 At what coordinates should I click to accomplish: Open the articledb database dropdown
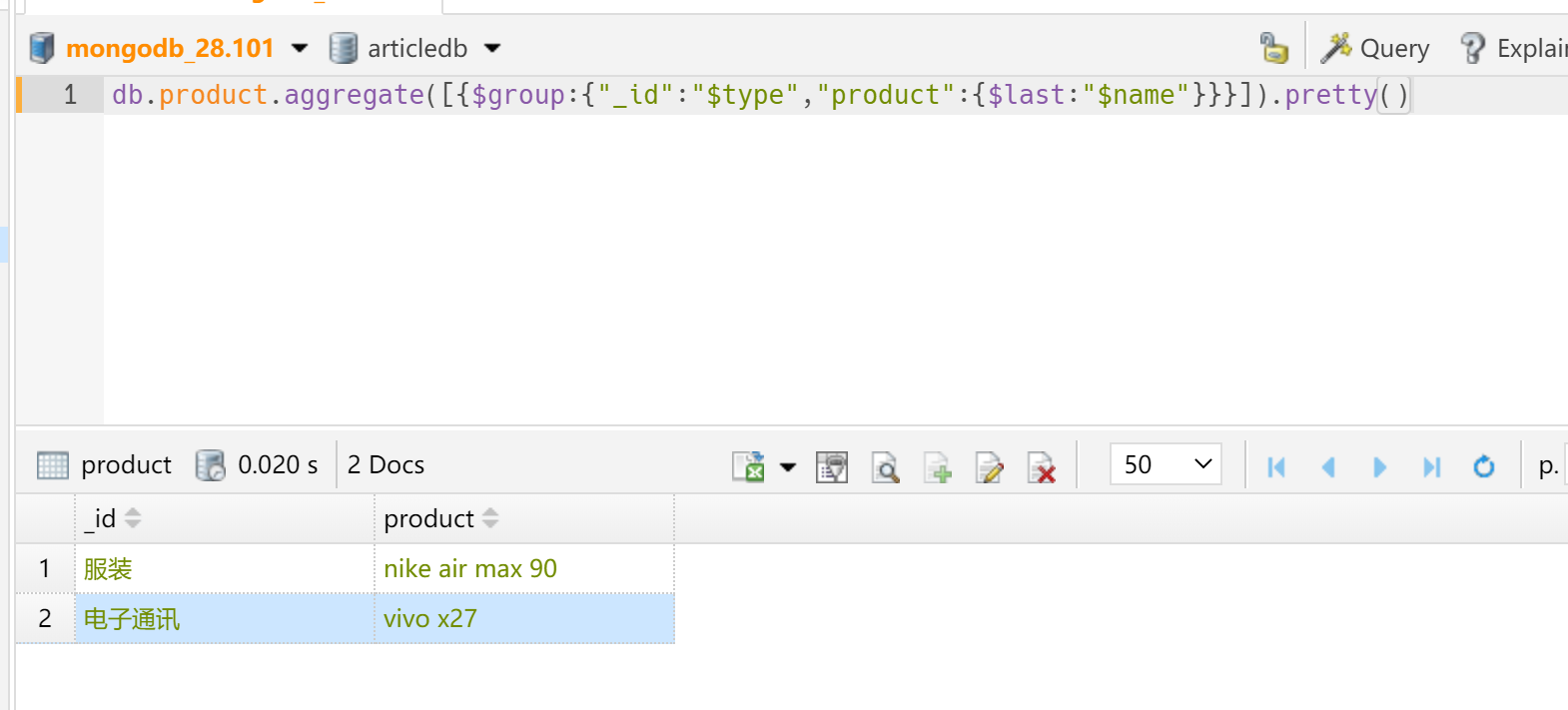[492, 48]
